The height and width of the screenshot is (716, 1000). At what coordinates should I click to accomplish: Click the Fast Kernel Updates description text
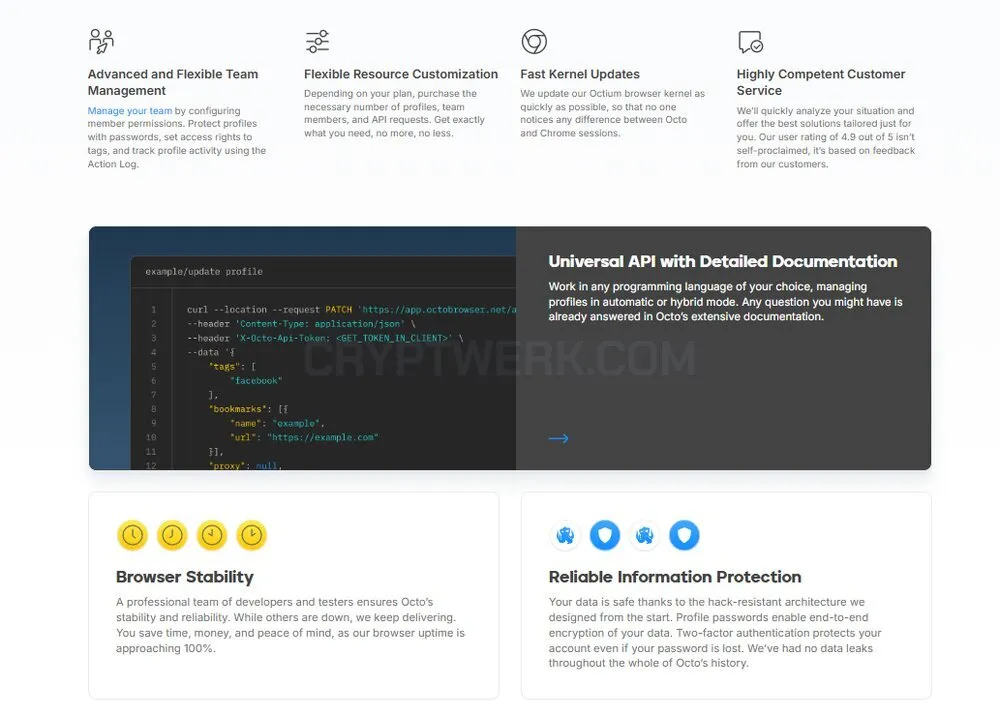(x=612, y=113)
